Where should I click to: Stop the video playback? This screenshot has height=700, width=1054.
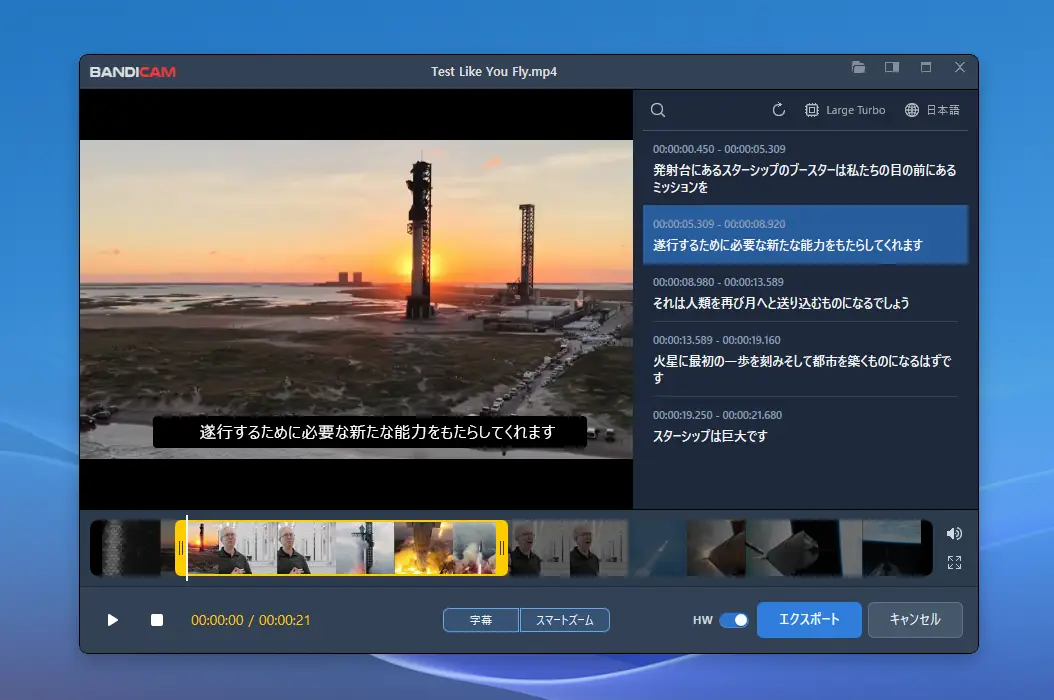click(157, 620)
